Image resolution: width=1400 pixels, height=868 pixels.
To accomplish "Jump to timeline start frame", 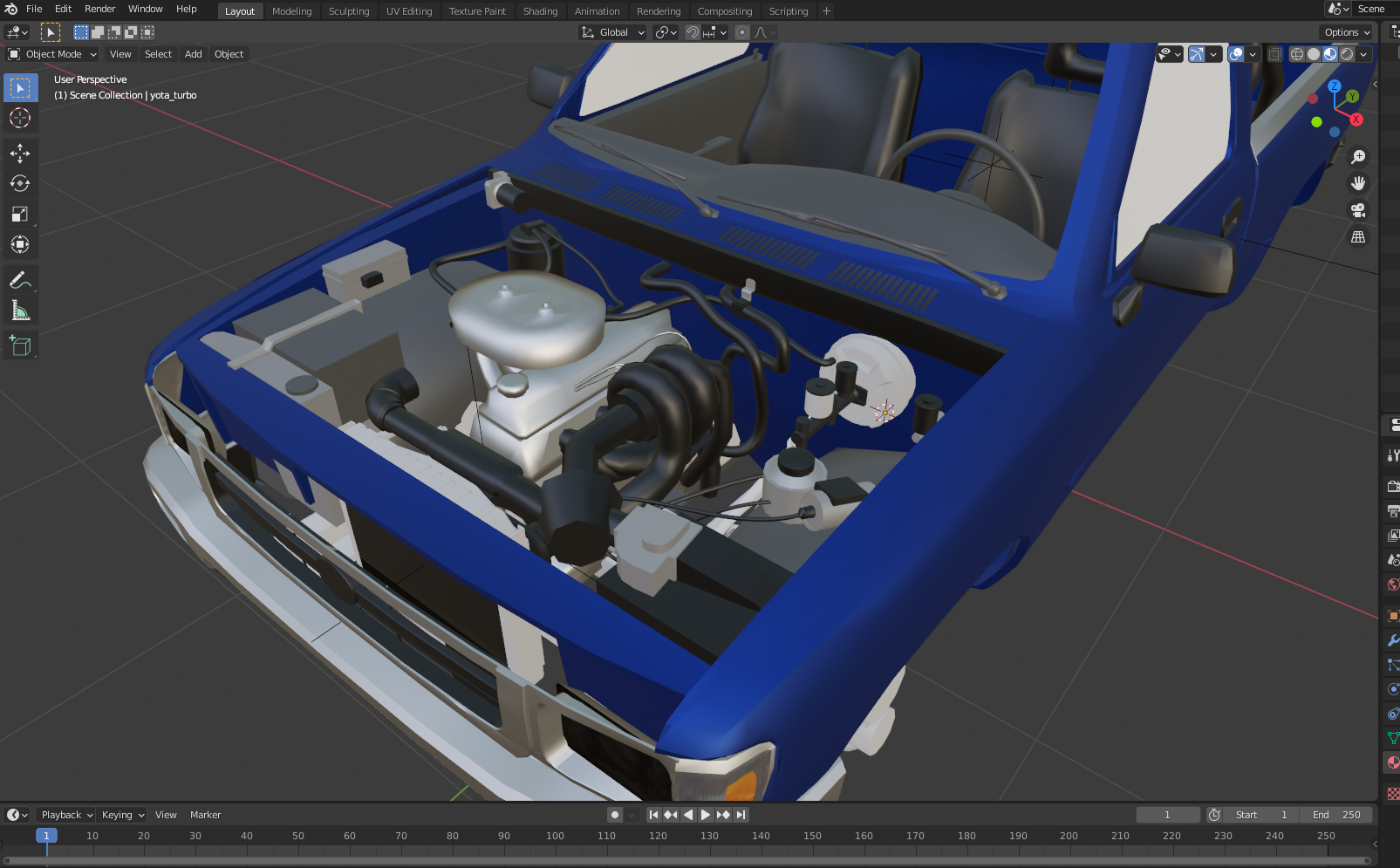I will point(653,815).
